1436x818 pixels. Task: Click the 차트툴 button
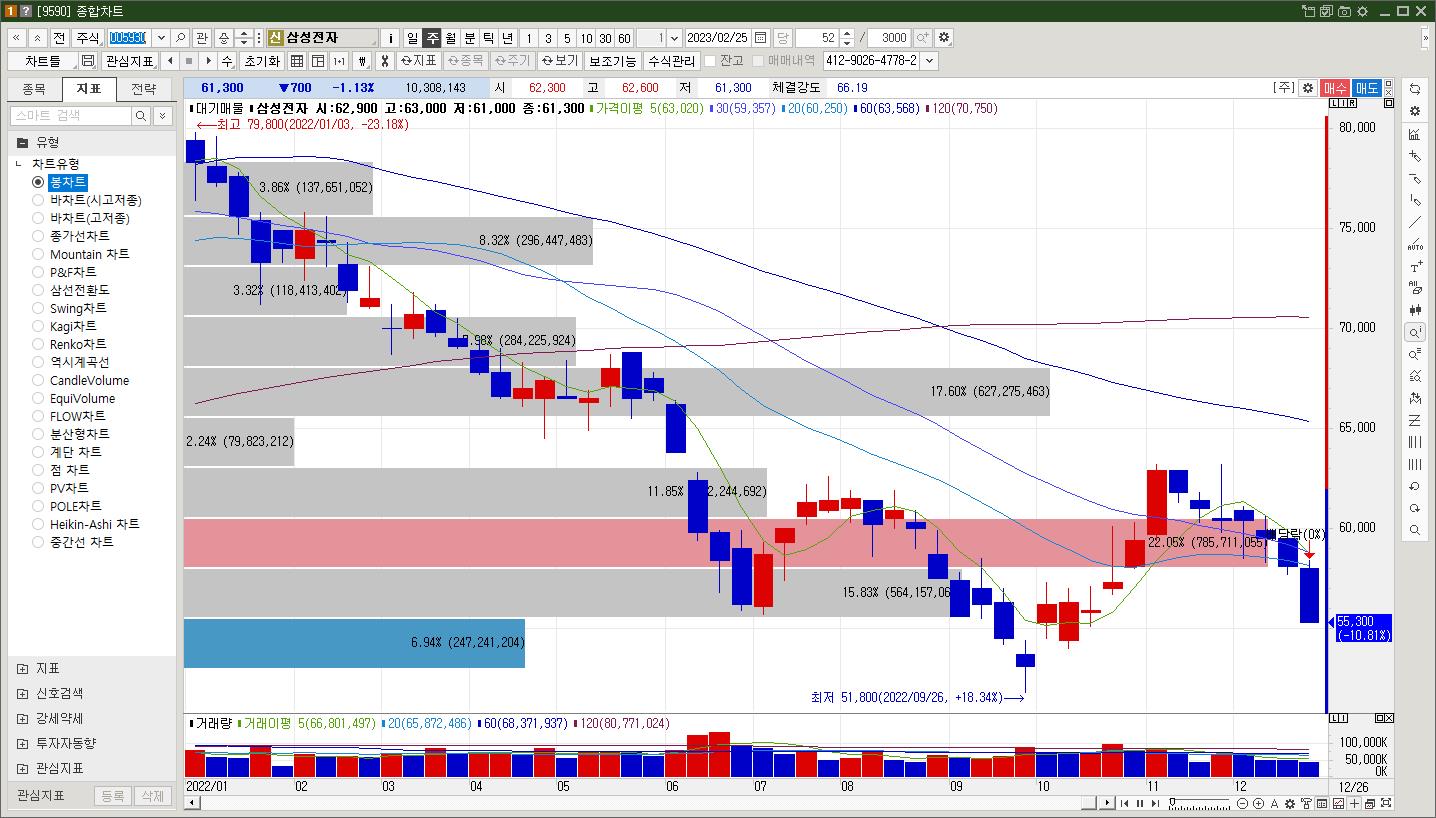43,61
